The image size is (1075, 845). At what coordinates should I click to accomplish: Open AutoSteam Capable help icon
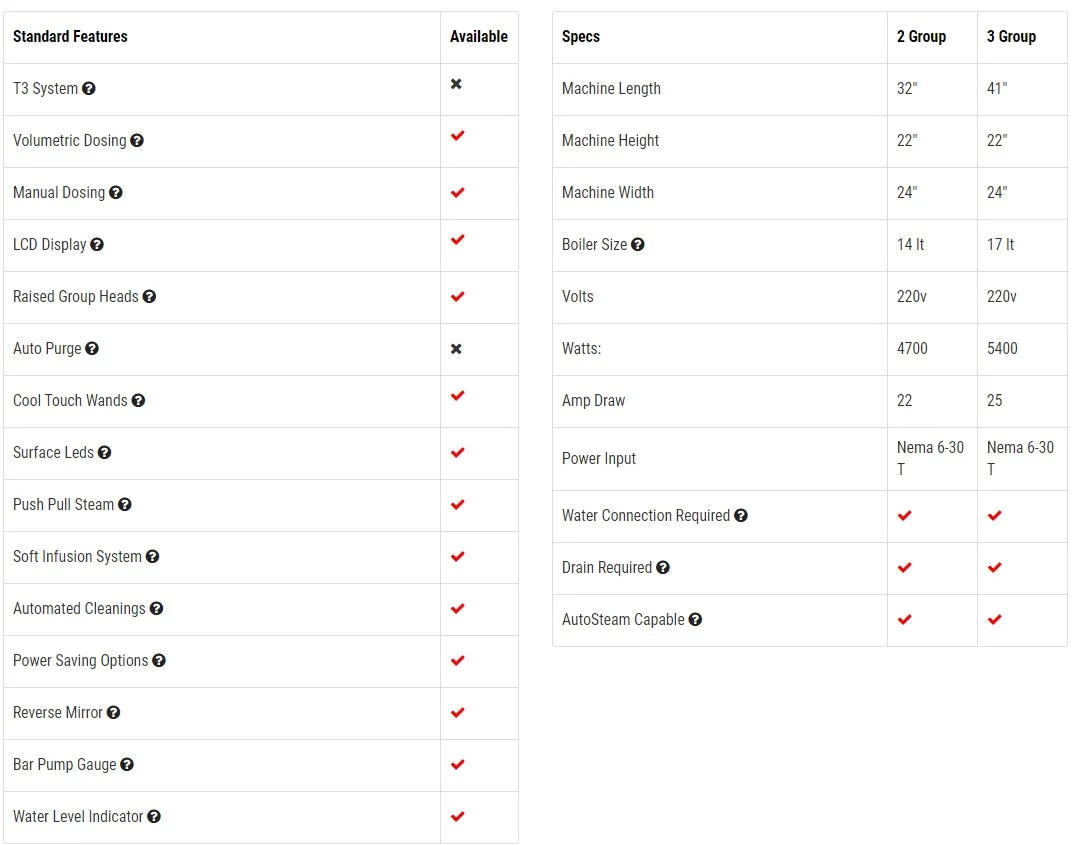(x=695, y=620)
